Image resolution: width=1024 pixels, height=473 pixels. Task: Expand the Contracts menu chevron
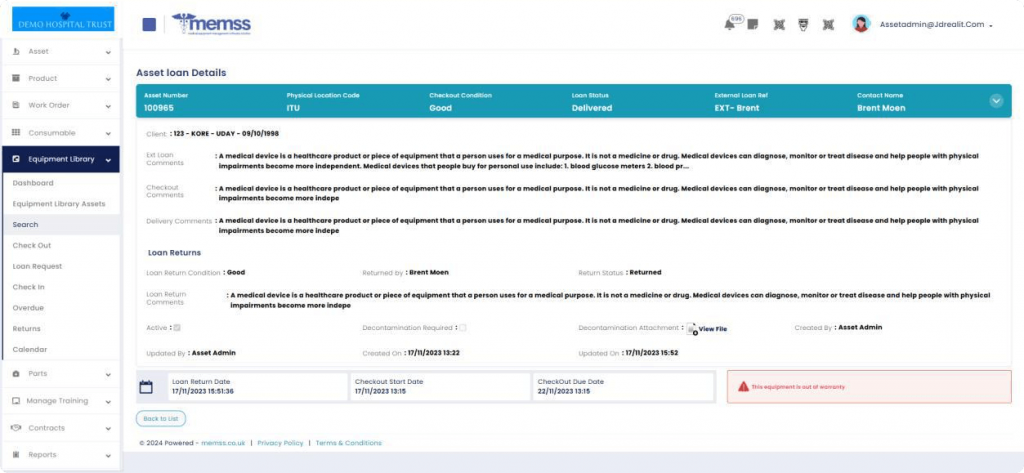[x=108, y=429]
